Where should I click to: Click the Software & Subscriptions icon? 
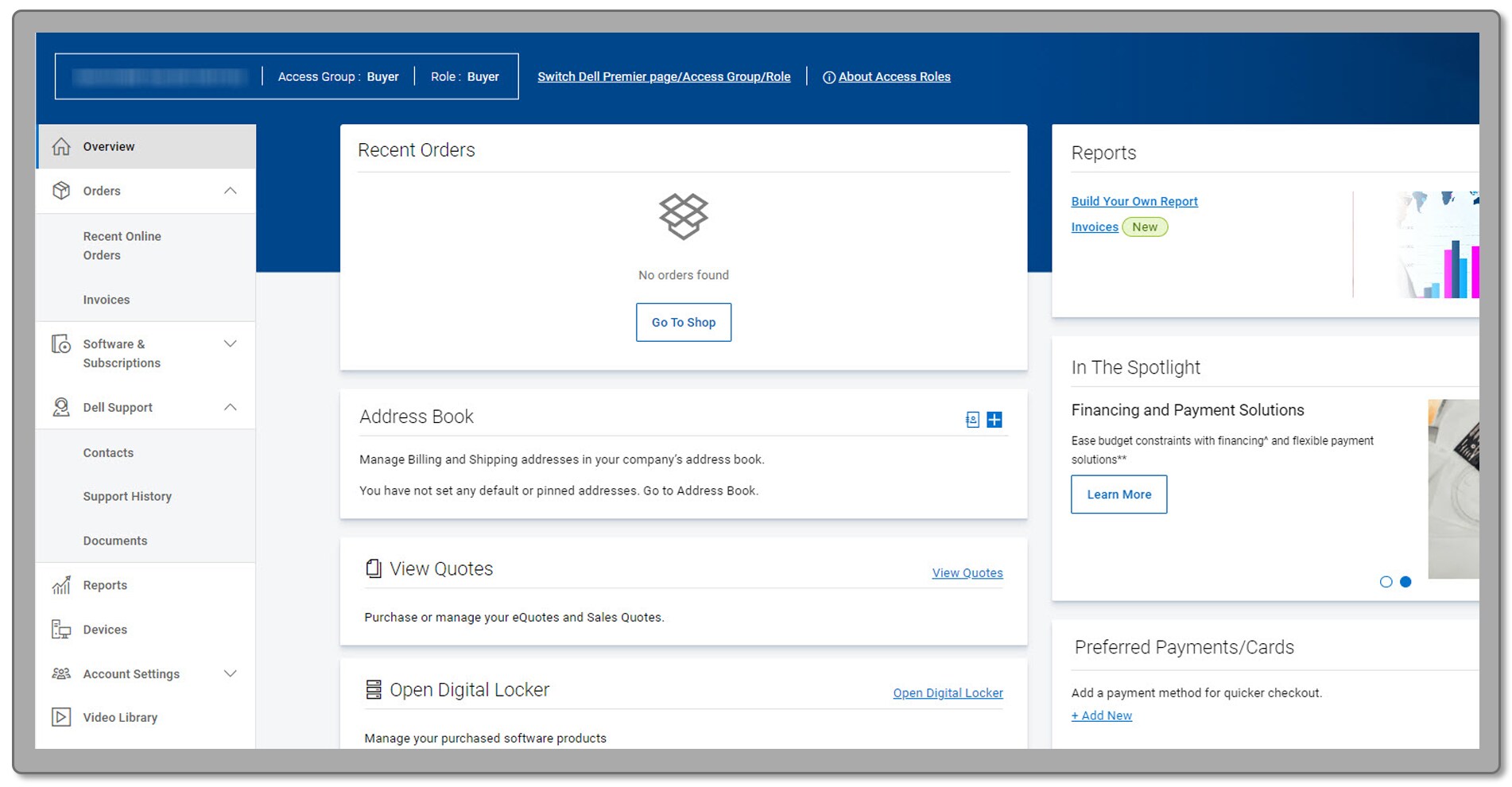coord(61,344)
